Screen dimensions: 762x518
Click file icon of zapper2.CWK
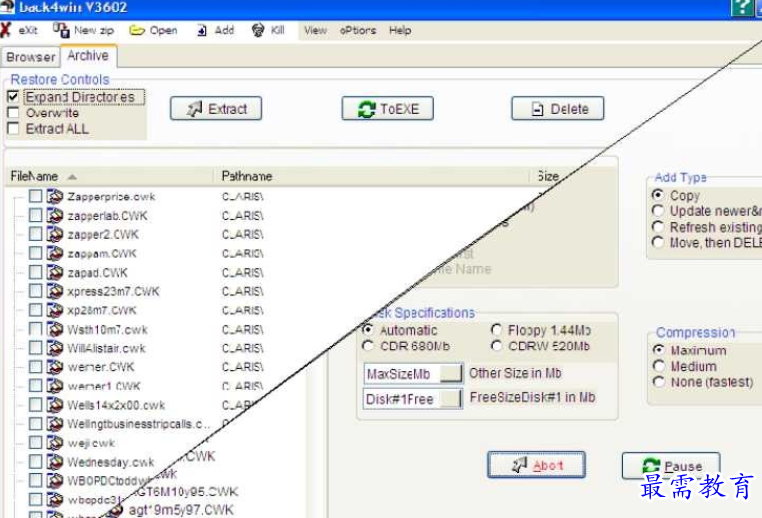point(55,234)
